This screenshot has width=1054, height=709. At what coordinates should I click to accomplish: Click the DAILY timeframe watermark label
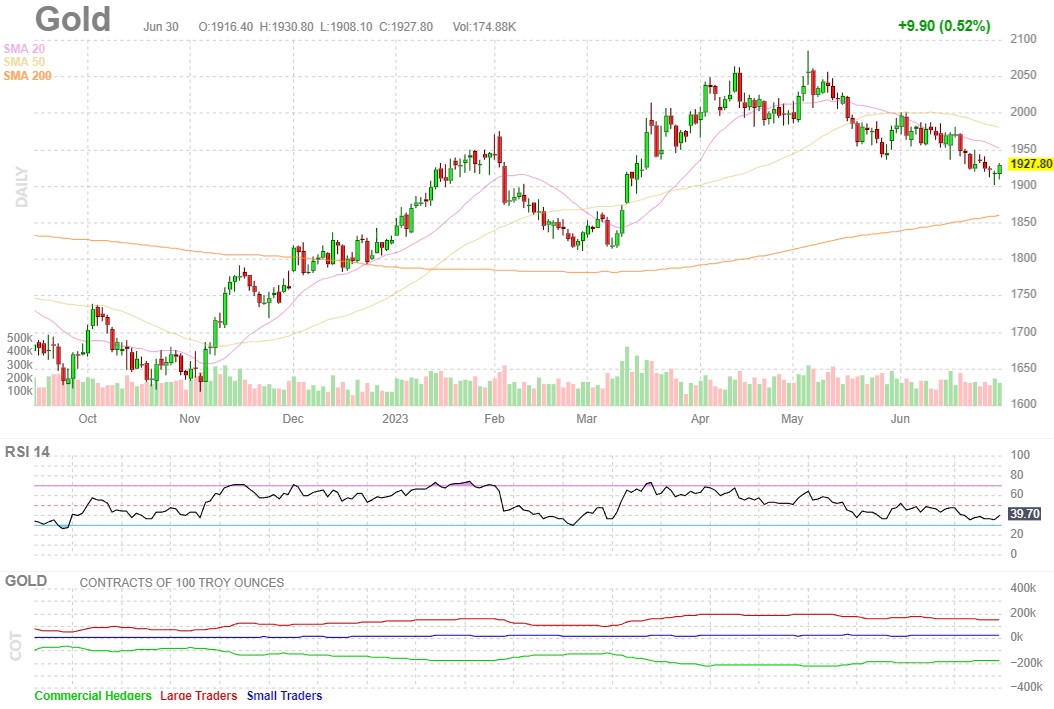tap(22, 187)
